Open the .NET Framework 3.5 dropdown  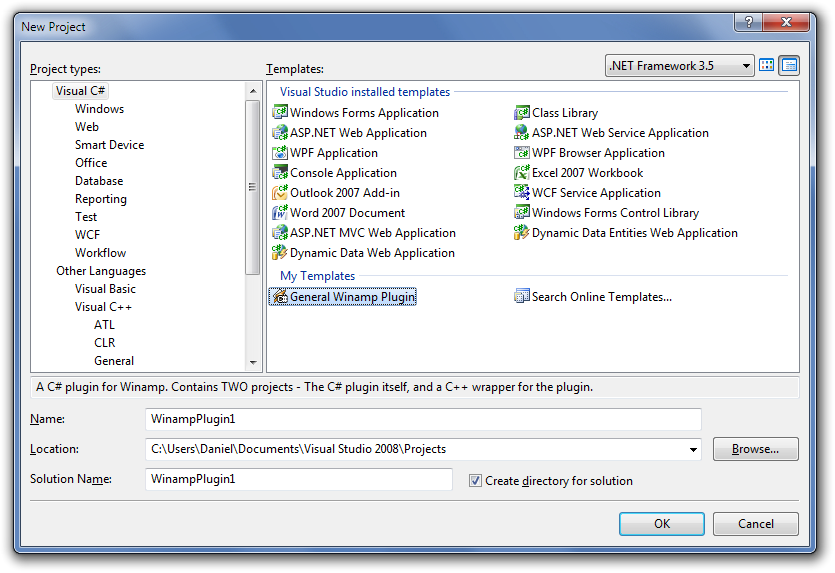pyautogui.click(x=680, y=66)
